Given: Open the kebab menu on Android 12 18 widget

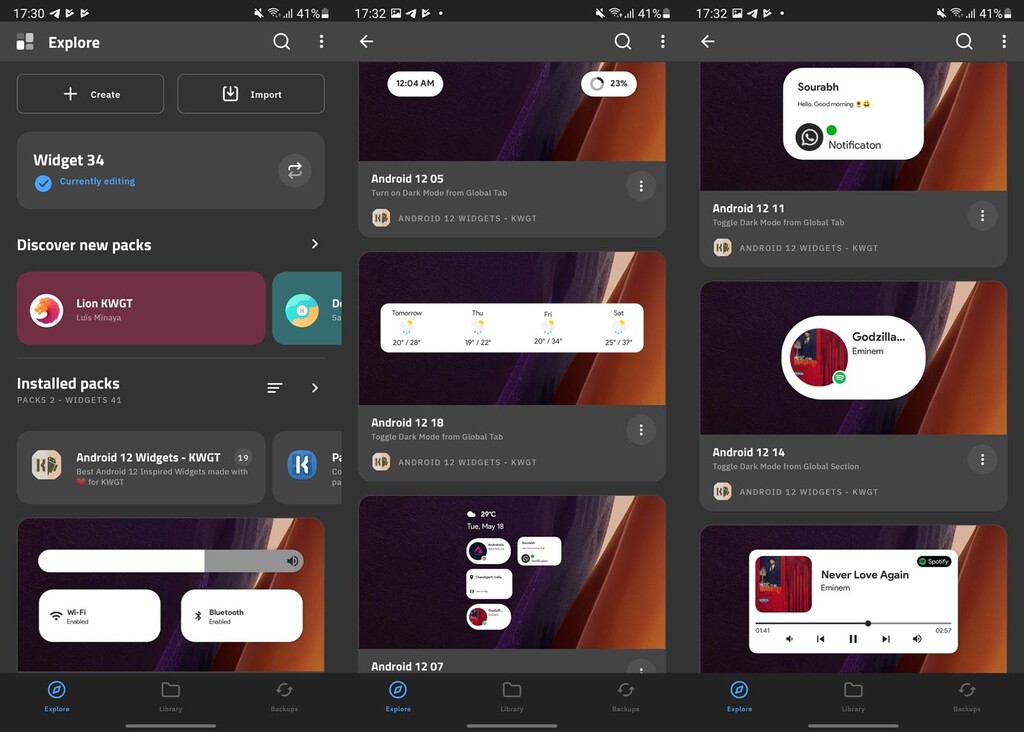Looking at the screenshot, I should pos(641,429).
